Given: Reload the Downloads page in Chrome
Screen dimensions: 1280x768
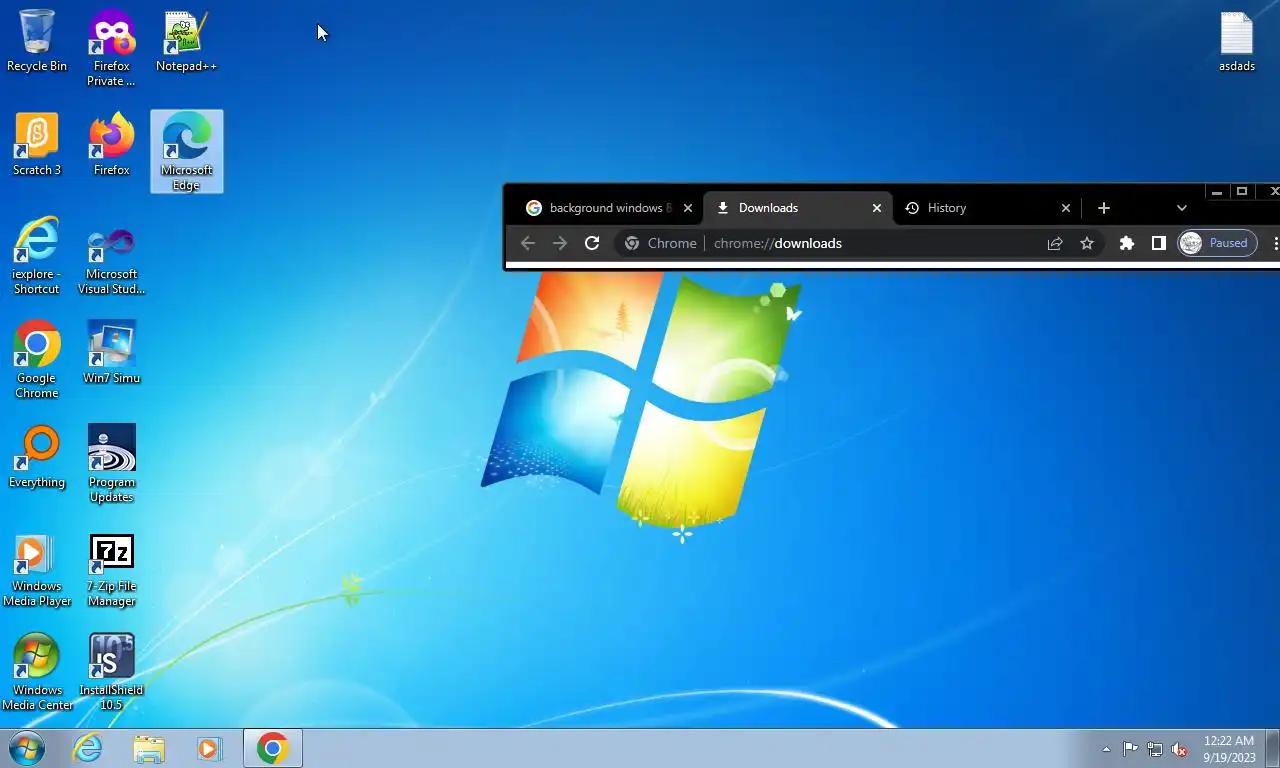Looking at the screenshot, I should tap(592, 243).
